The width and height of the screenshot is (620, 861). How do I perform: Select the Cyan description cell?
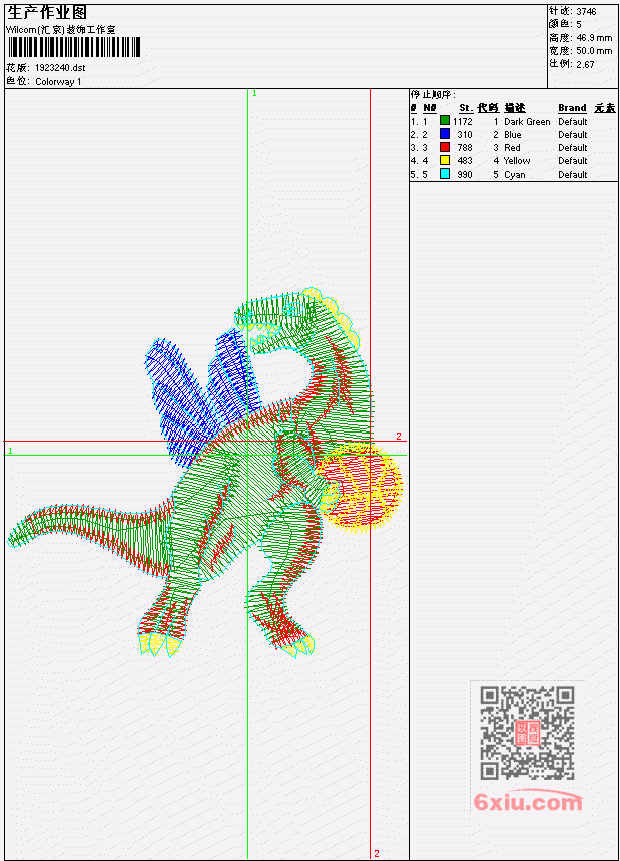(515, 175)
